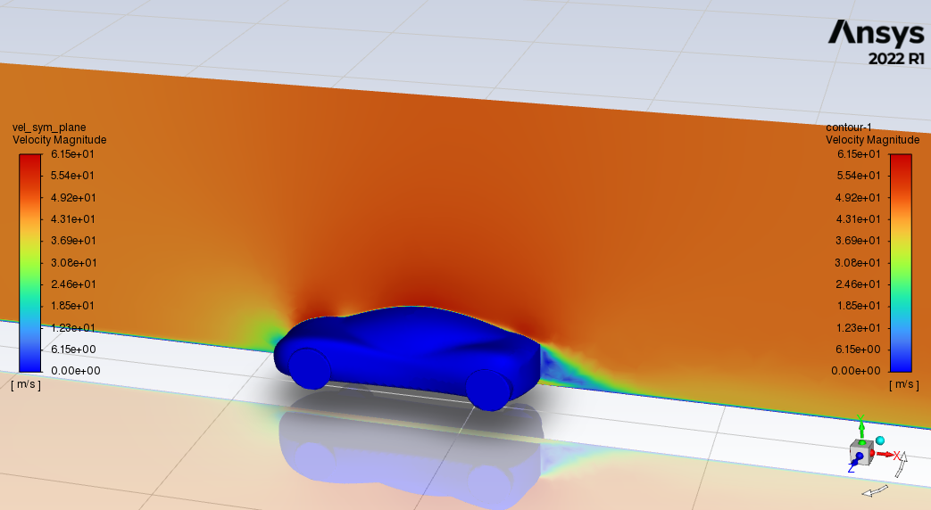Click the [ m/s ] unit under right legend

click(x=904, y=385)
